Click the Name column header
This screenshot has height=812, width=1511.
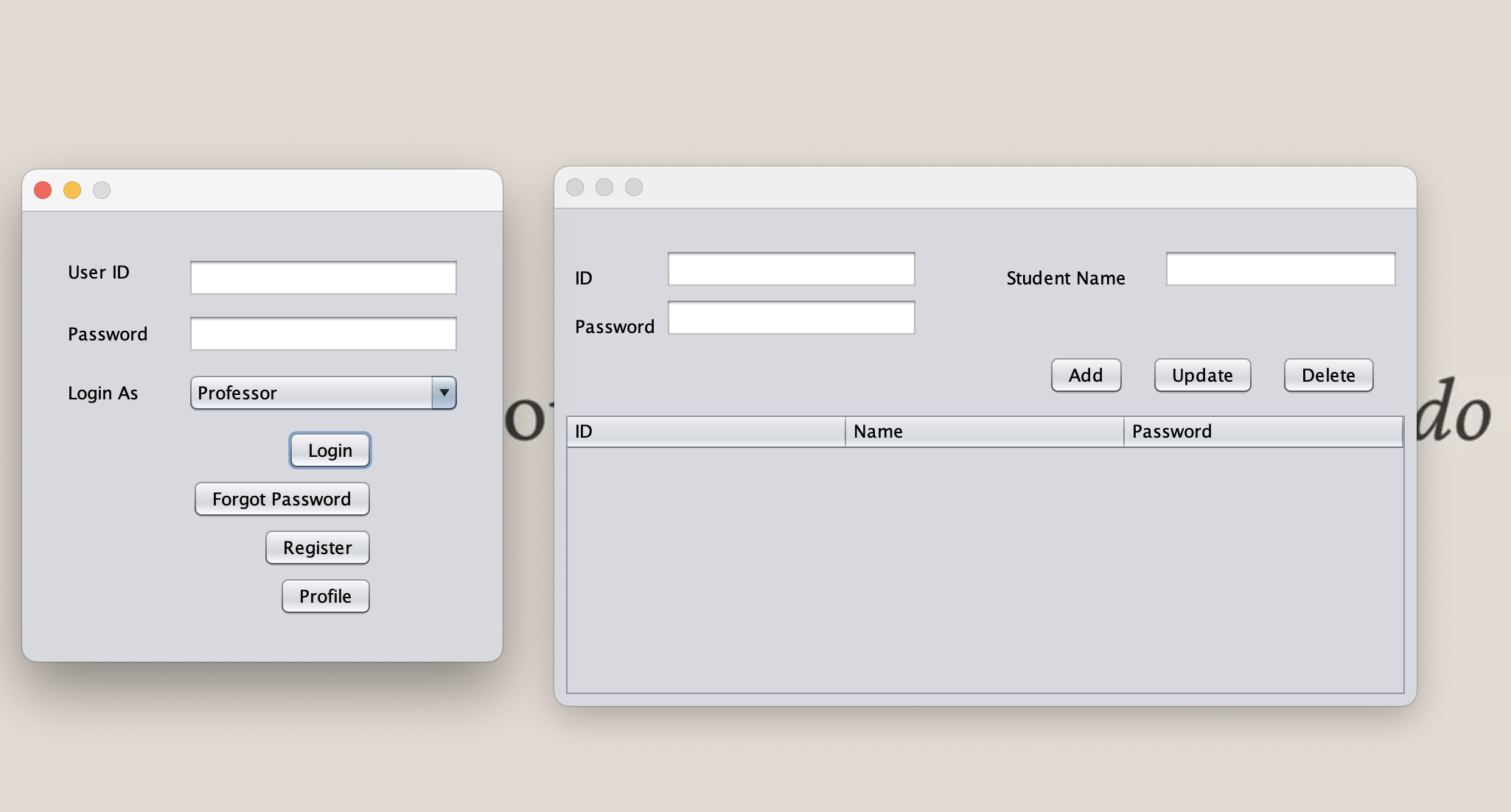[984, 432]
